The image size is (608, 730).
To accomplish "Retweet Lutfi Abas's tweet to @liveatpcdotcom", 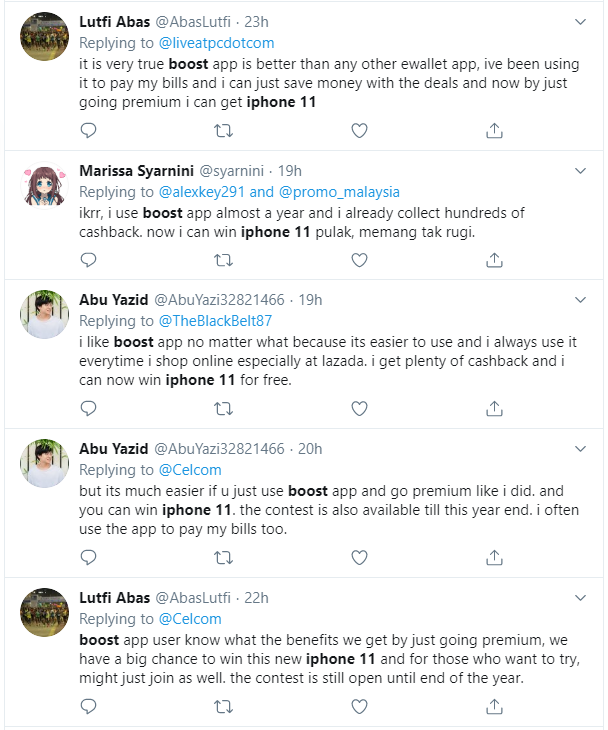I will coord(225,130).
